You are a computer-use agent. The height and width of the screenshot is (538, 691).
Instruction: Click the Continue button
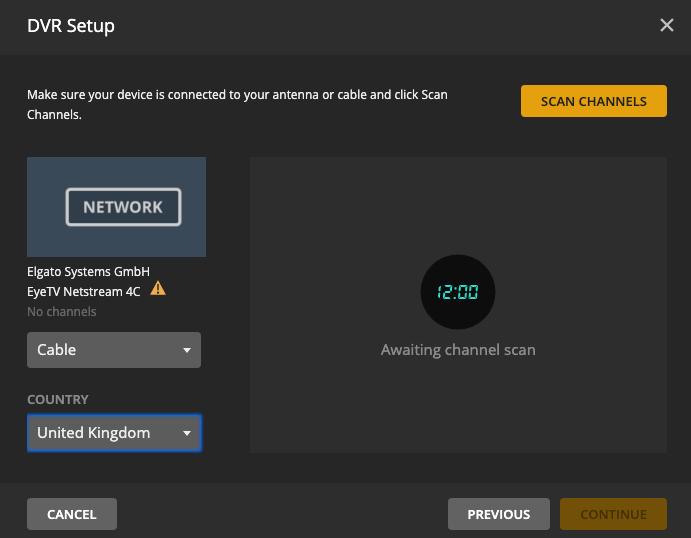click(613, 514)
